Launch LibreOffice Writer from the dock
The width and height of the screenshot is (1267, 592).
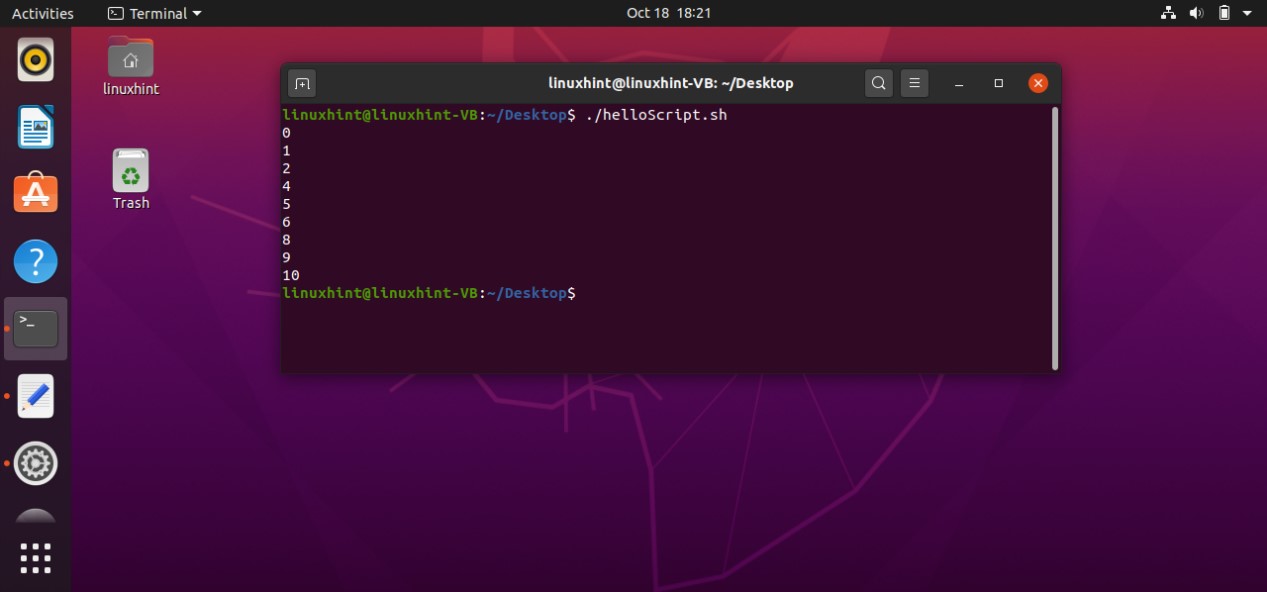(36, 127)
